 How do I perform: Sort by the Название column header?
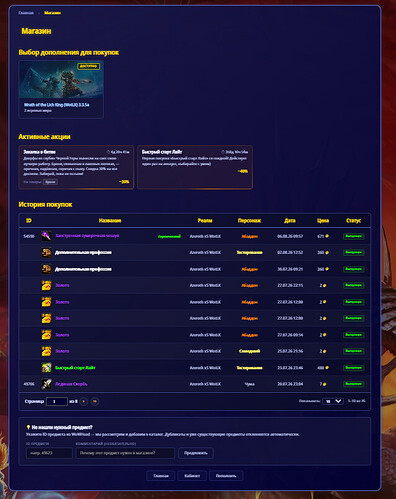coord(110,221)
